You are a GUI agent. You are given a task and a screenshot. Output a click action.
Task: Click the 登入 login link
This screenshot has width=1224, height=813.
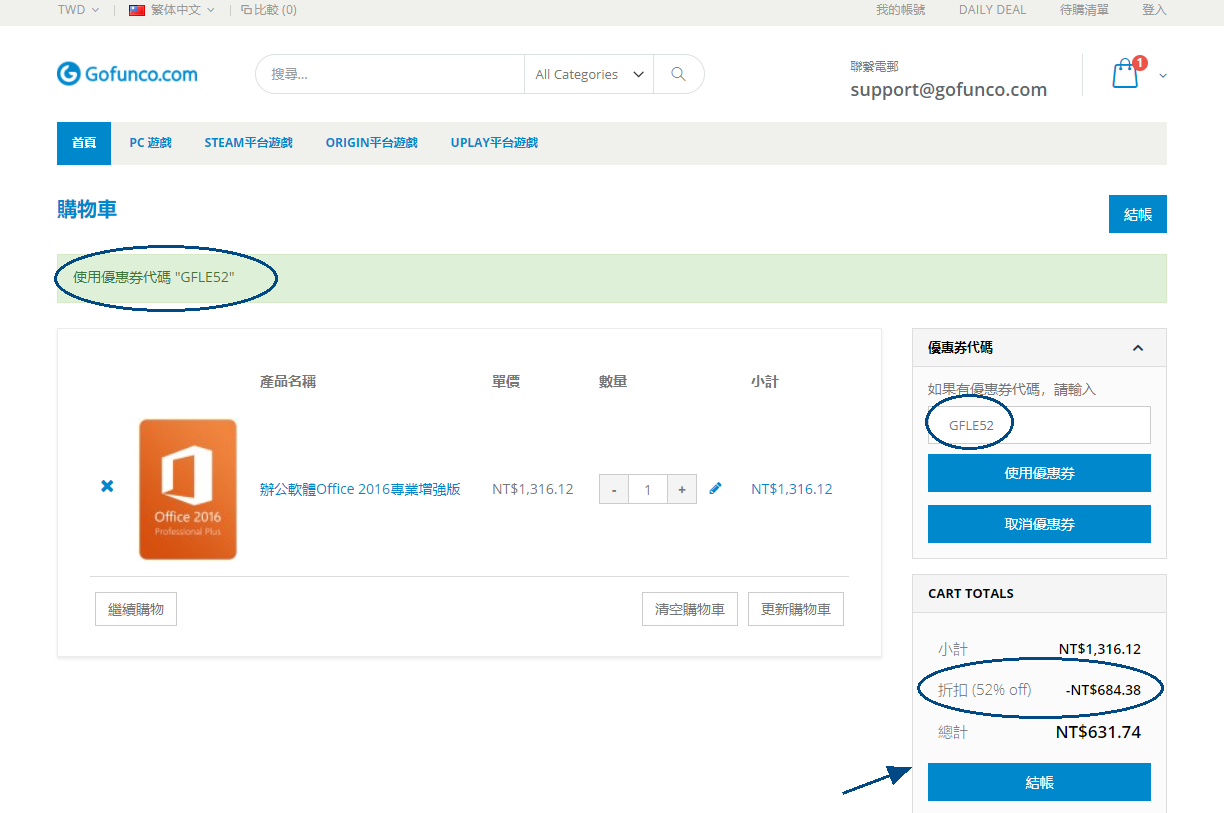coord(1154,10)
